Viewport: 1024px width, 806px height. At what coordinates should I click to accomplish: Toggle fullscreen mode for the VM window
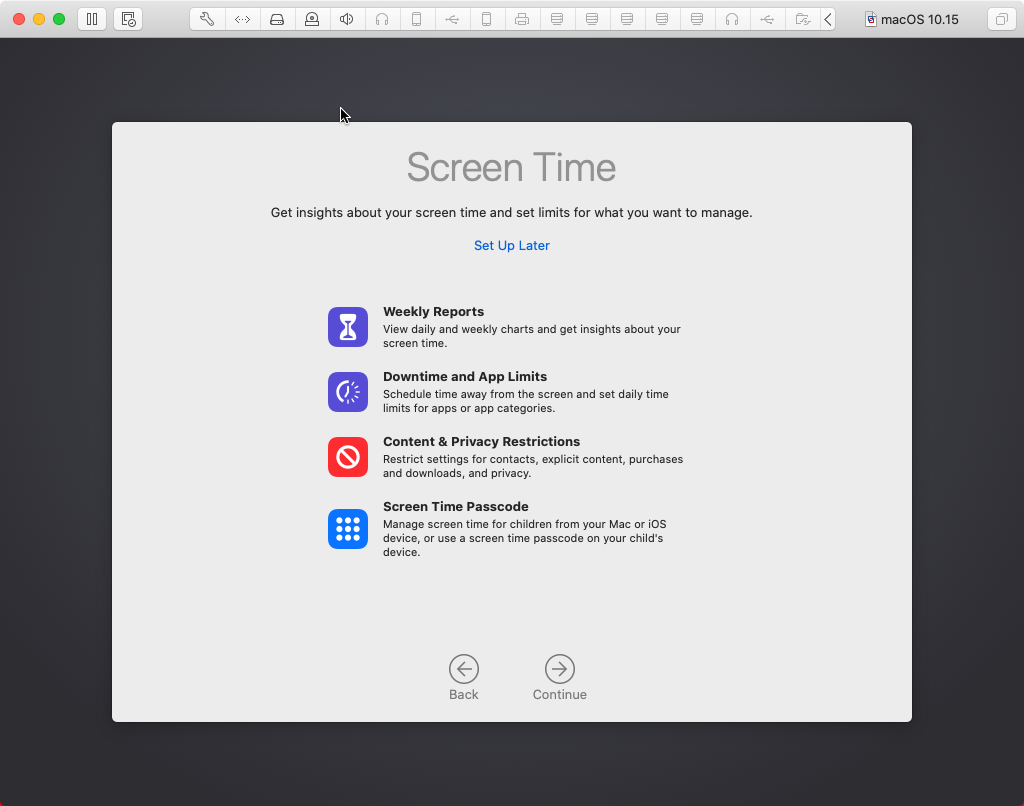pyautogui.click(x=1002, y=18)
